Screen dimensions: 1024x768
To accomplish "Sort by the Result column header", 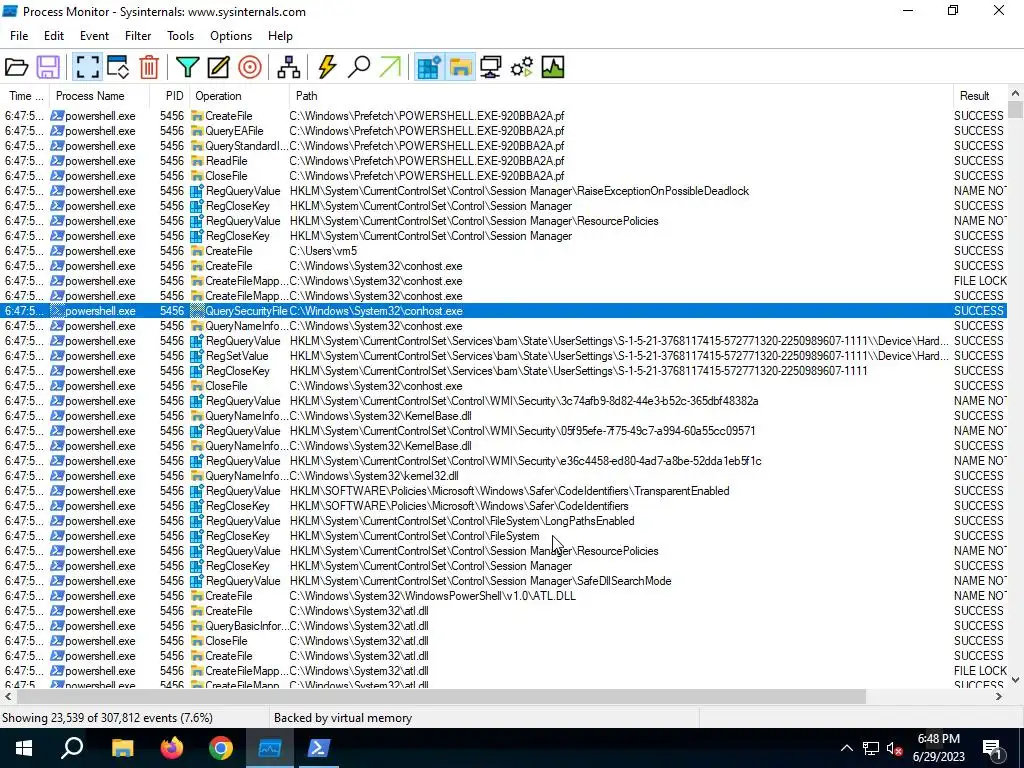I will 980,95.
